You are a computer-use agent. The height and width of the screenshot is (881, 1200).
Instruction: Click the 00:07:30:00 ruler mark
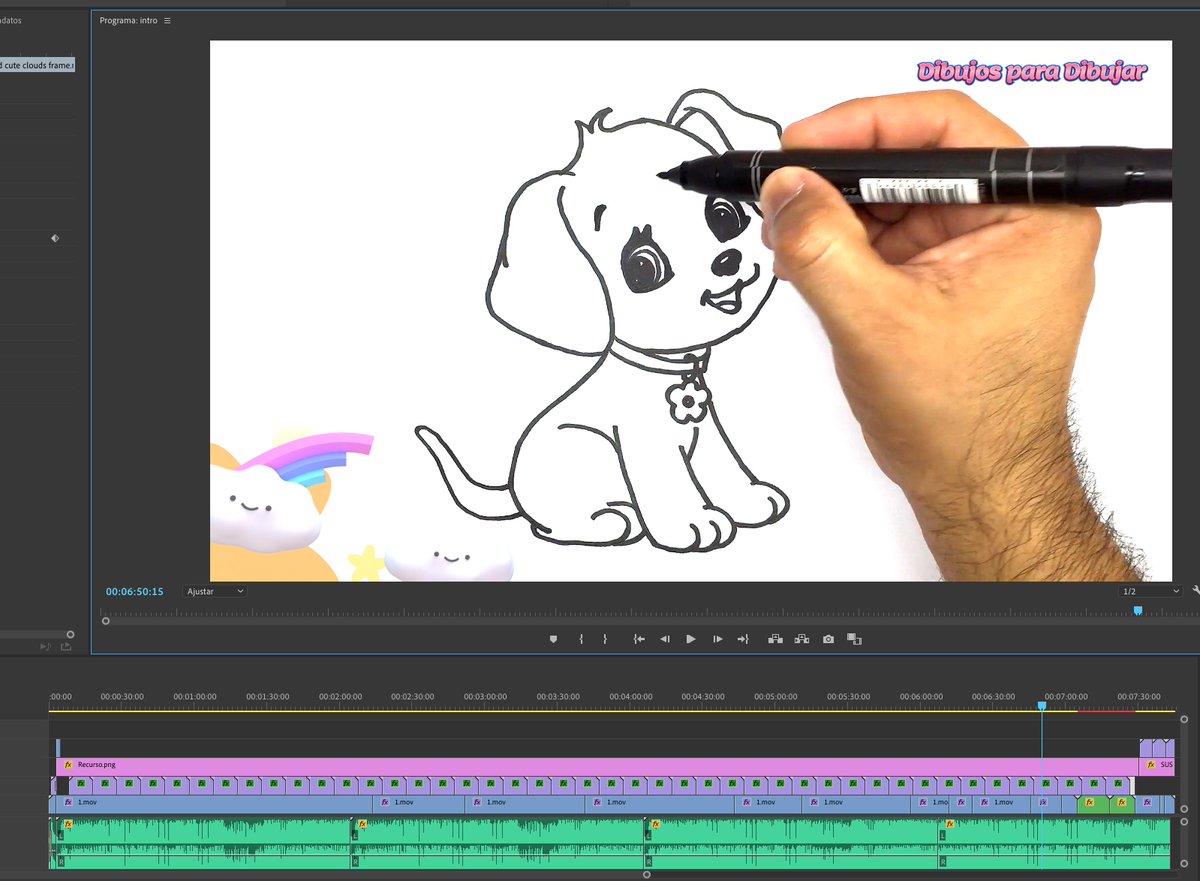[1139, 696]
